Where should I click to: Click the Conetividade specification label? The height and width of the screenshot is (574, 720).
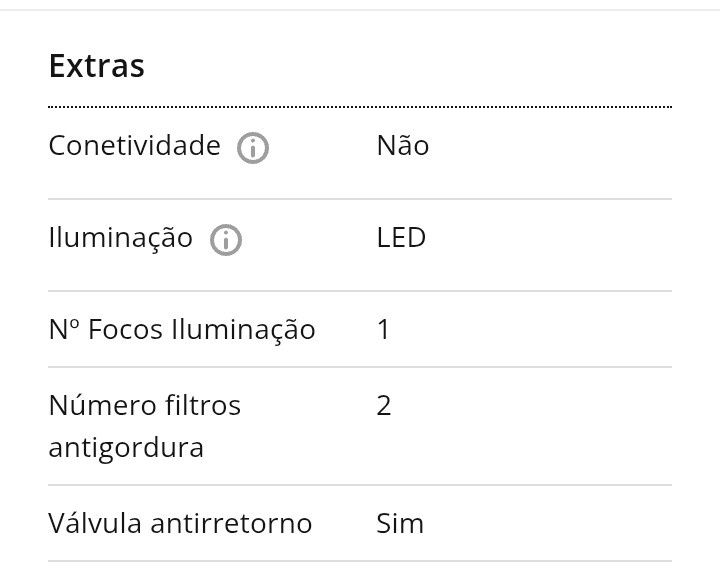(135, 146)
